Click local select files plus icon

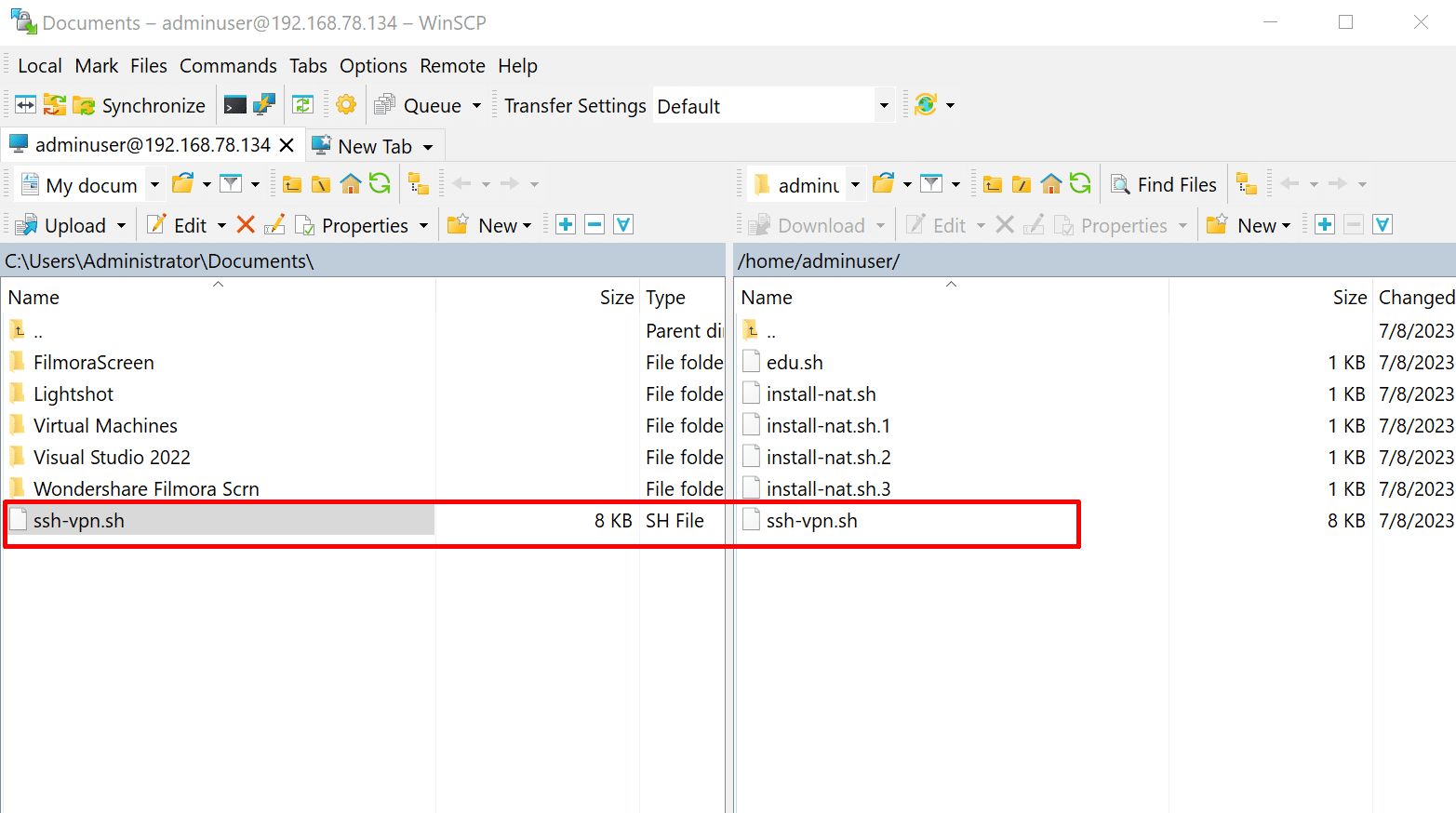pyautogui.click(x=565, y=225)
